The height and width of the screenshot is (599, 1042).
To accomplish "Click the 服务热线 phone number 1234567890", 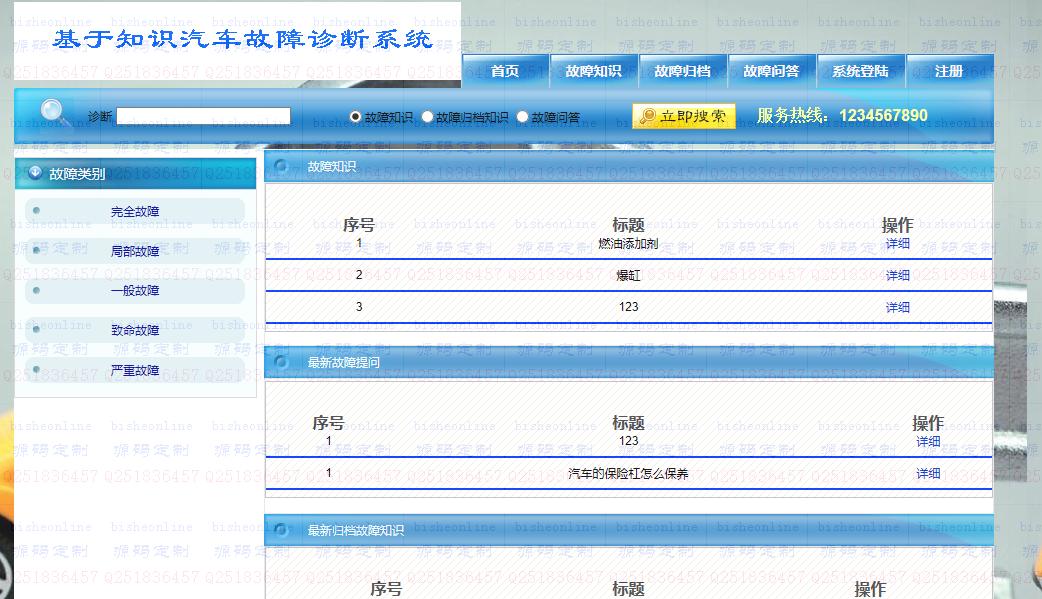I will (x=883, y=116).
